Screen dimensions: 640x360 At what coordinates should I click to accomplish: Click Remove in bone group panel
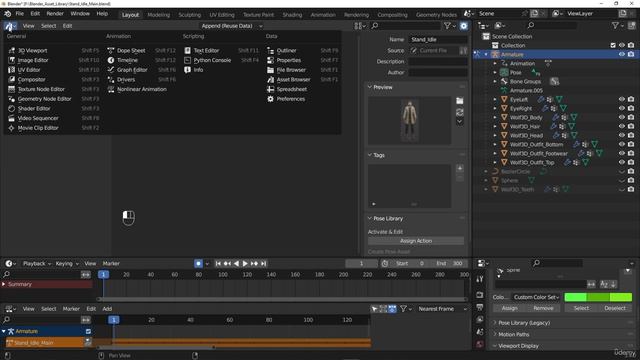(543, 308)
